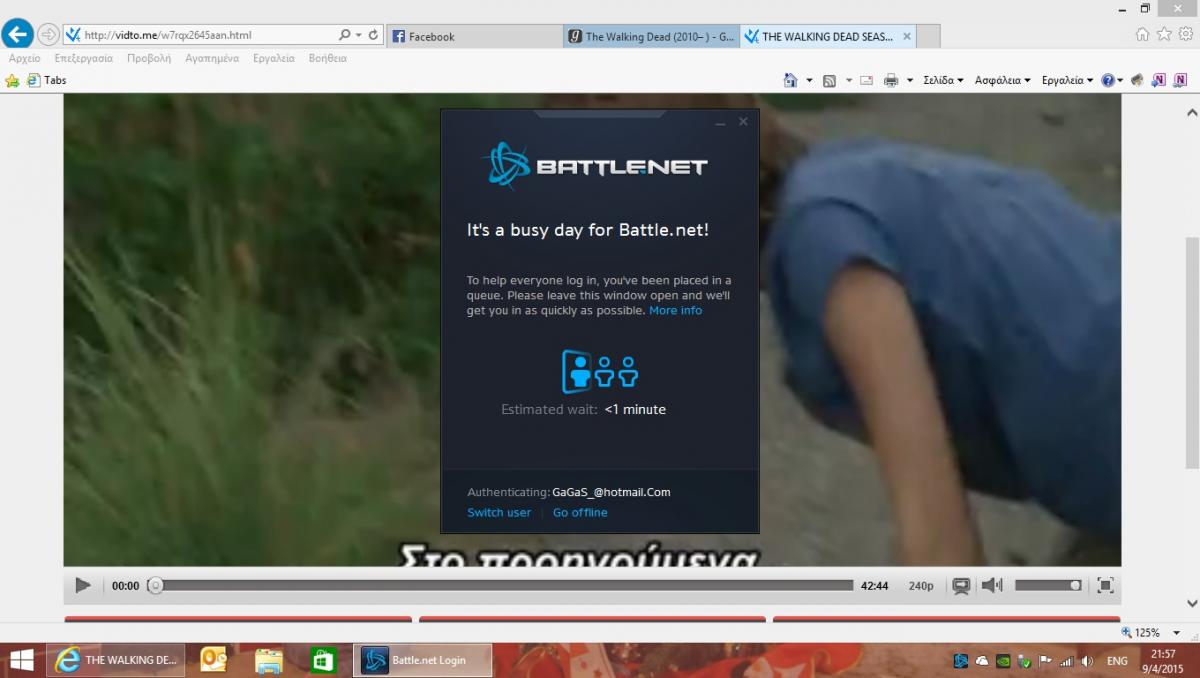Switch to the Facebook tab
This screenshot has height=678, width=1200.
click(x=474, y=36)
